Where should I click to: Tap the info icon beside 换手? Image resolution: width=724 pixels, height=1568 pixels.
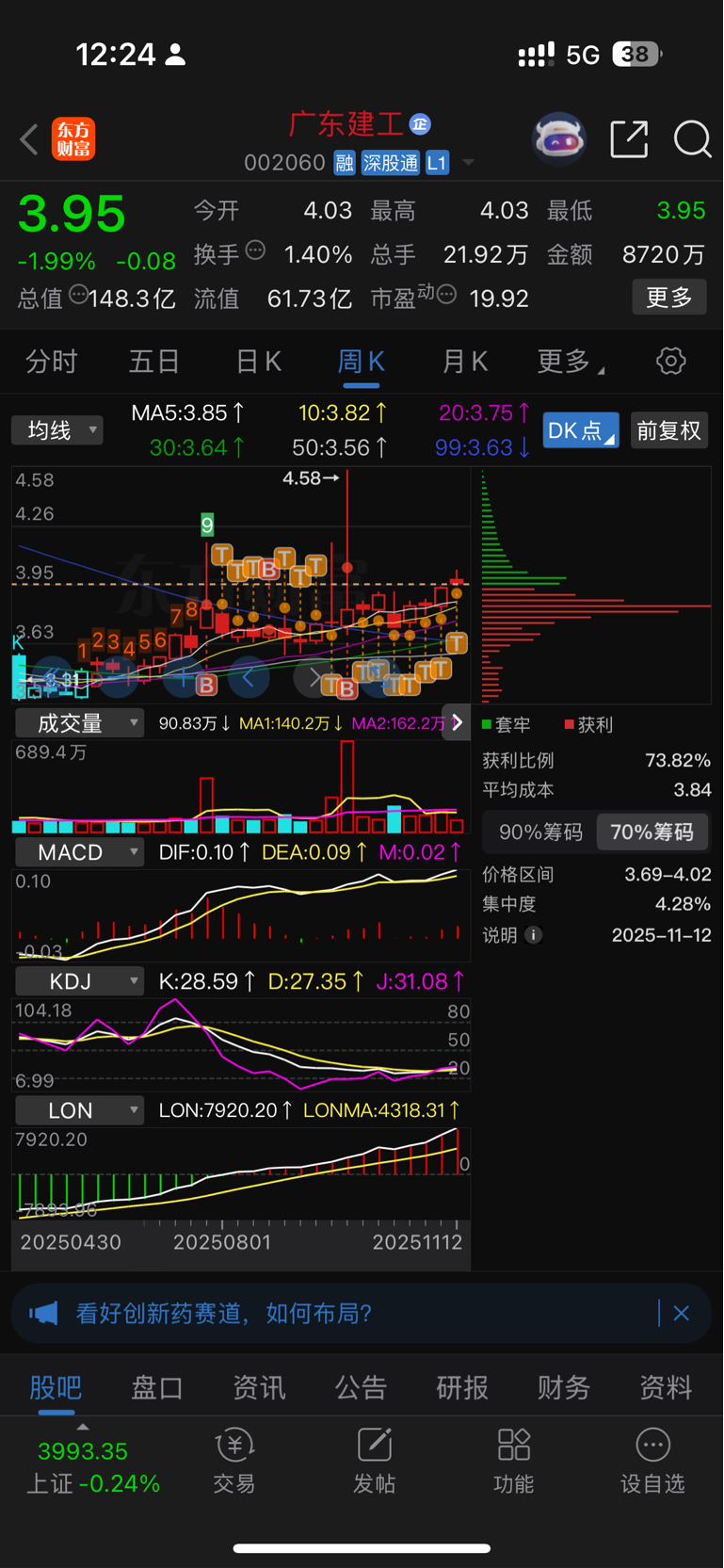255,251
